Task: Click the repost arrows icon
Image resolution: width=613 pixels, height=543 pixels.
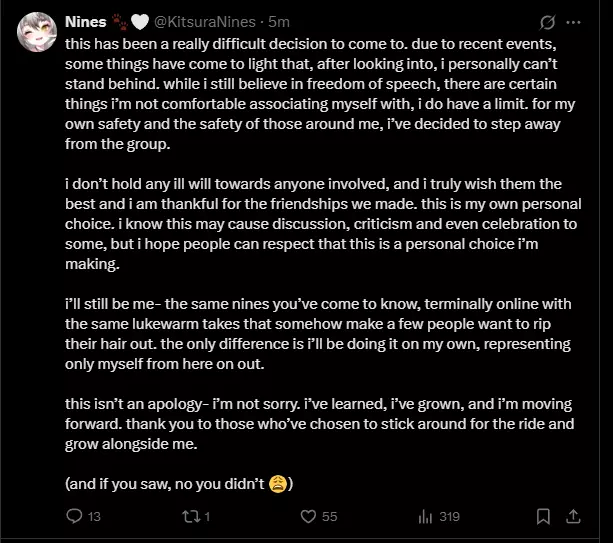Action: [x=192, y=516]
